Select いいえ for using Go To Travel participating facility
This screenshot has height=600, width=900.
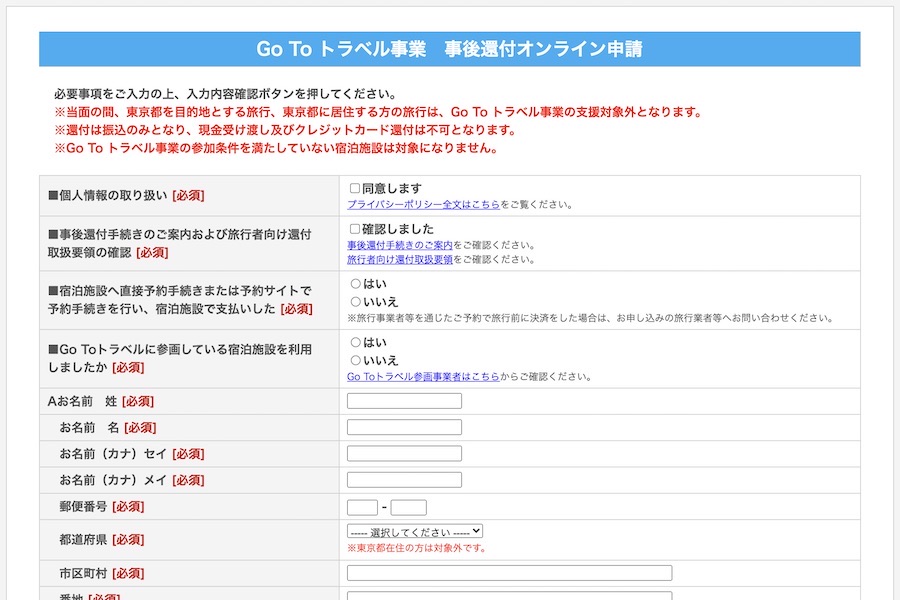(355, 360)
